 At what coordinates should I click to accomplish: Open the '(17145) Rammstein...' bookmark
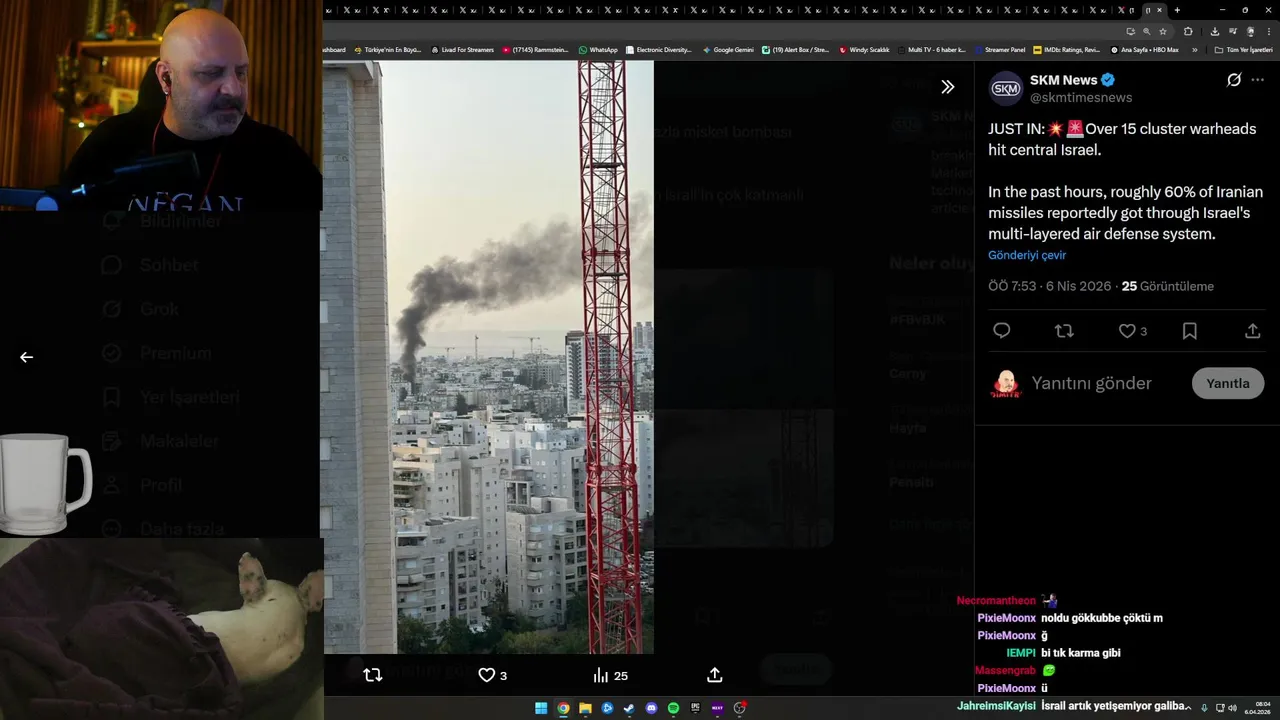point(535,49)
